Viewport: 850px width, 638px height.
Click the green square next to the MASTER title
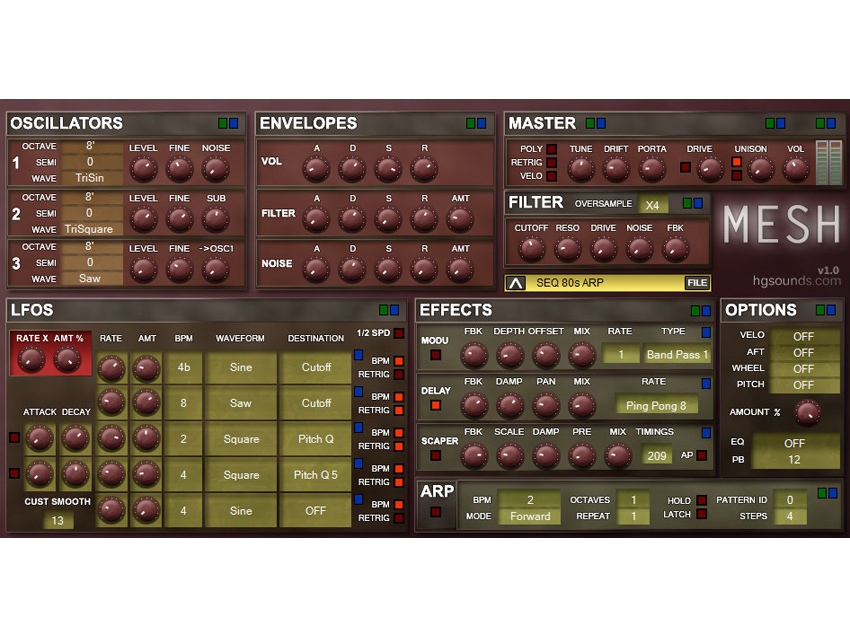590,124
